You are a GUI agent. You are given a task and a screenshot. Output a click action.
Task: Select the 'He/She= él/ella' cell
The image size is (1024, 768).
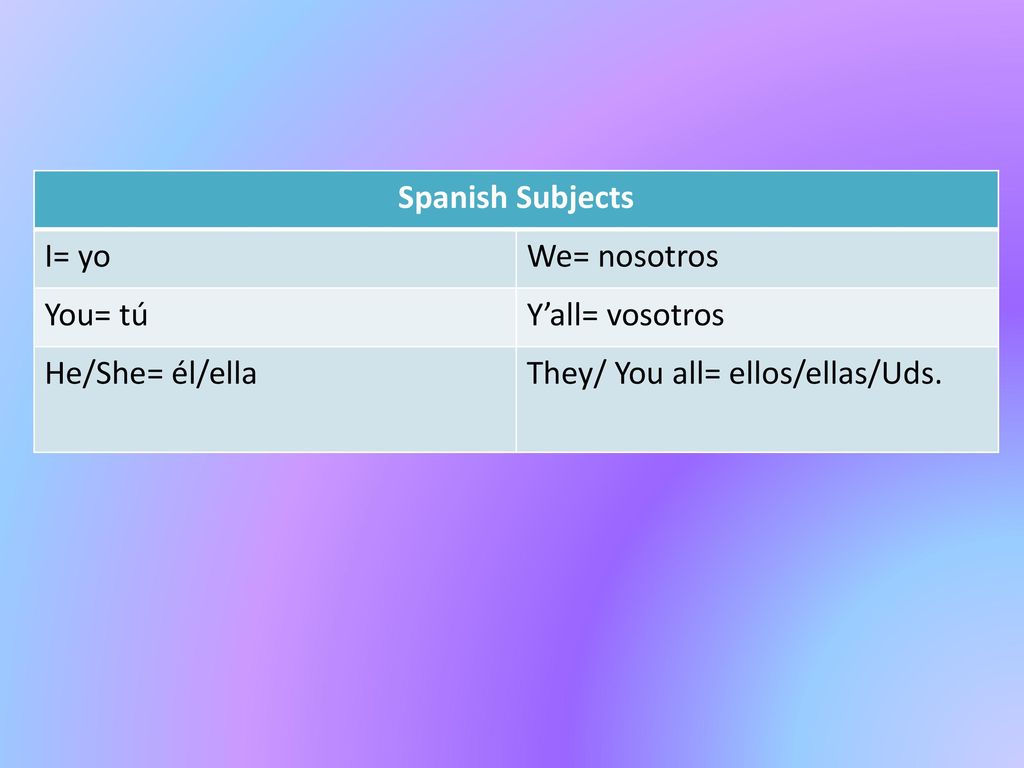point(275,400)
